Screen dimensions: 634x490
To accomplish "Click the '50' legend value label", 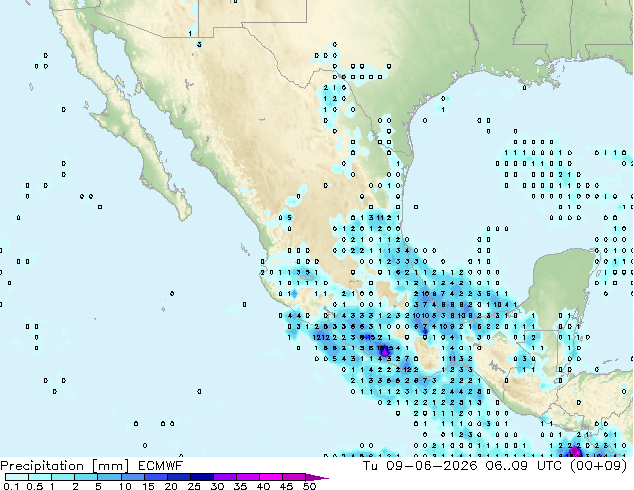I will tap(309, 486).
